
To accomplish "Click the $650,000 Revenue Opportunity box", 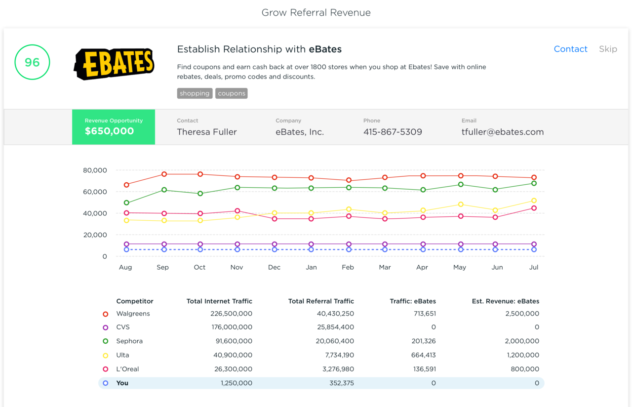I will click(114, 127).
